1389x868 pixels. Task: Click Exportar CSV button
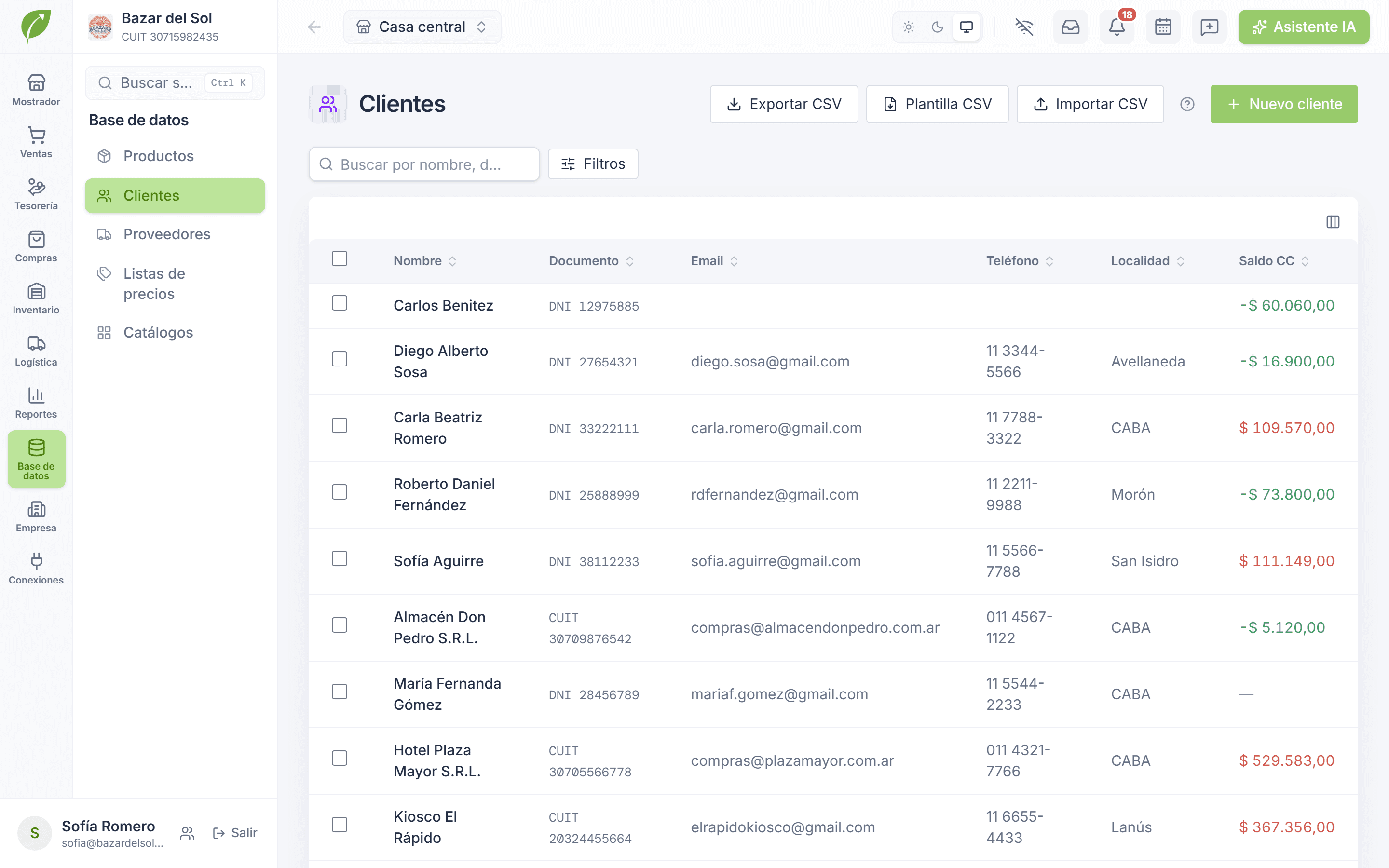(783, 104)
